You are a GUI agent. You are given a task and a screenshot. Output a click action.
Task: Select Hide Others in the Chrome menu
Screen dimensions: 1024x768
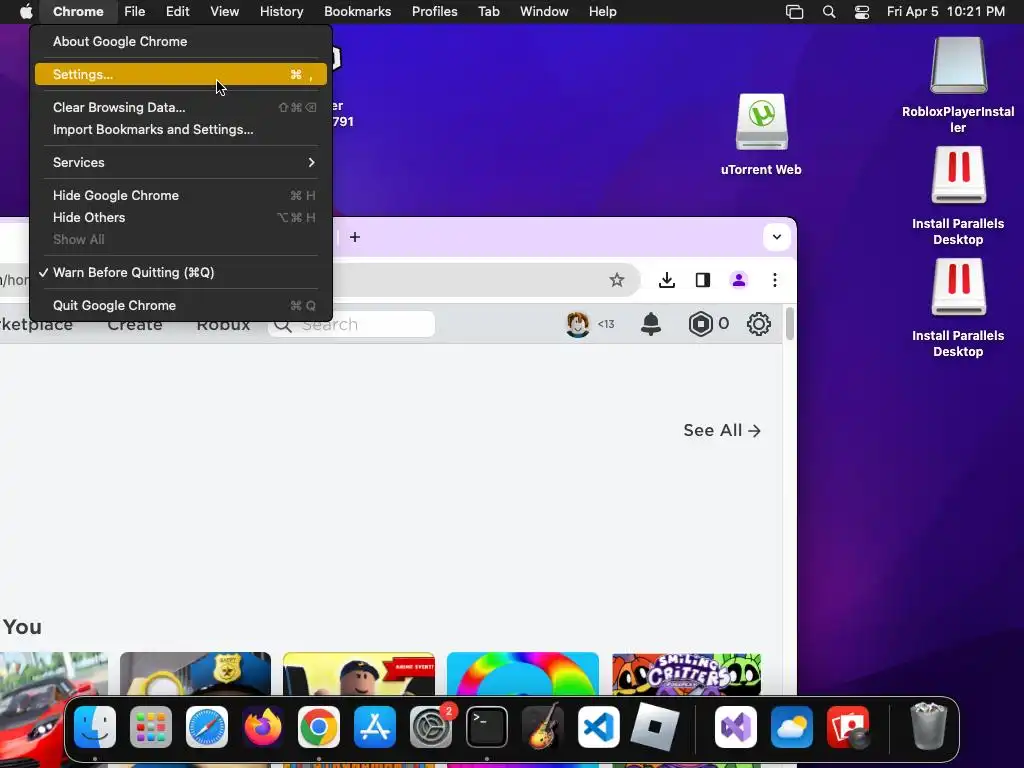181,217
